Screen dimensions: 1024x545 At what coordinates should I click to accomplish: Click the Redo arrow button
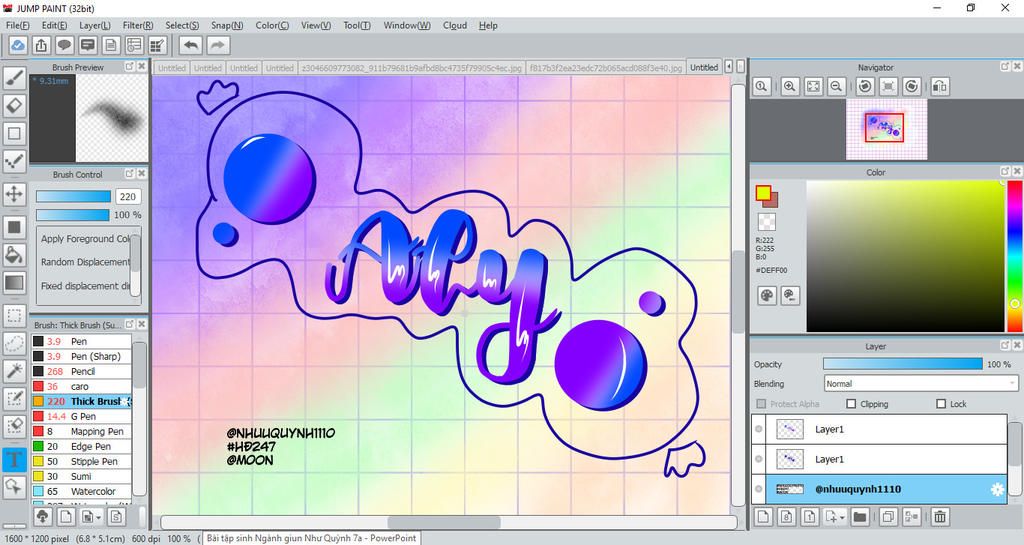[218, 45]
